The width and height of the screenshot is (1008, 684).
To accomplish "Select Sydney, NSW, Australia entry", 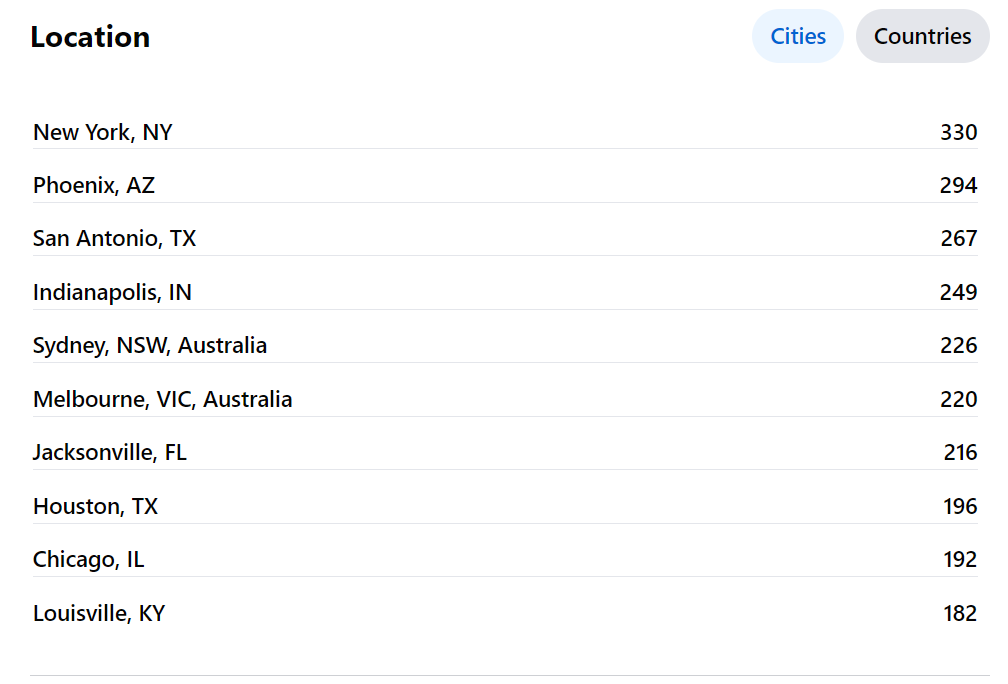I will click(x=150, y=346).
